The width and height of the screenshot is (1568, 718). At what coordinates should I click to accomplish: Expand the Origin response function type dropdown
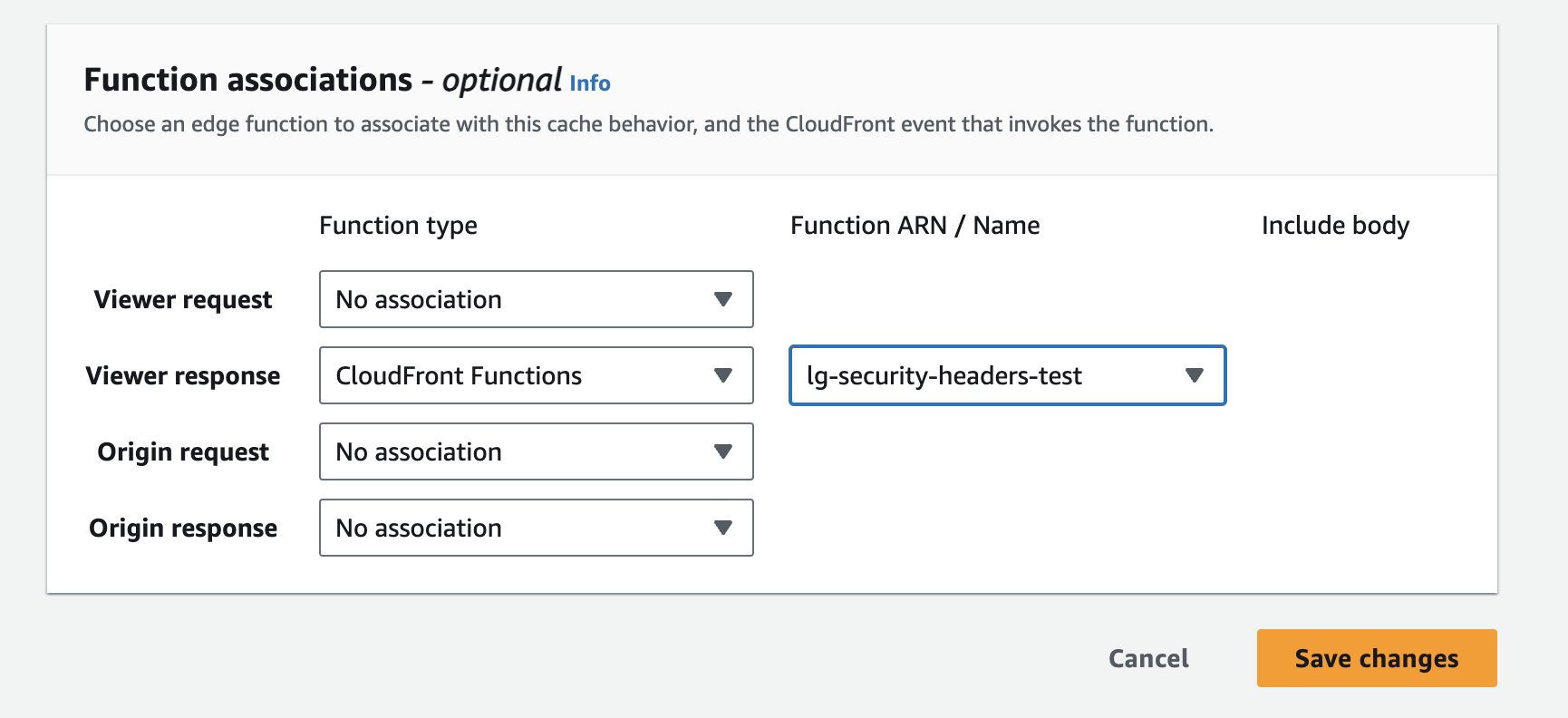coord(535,528)
